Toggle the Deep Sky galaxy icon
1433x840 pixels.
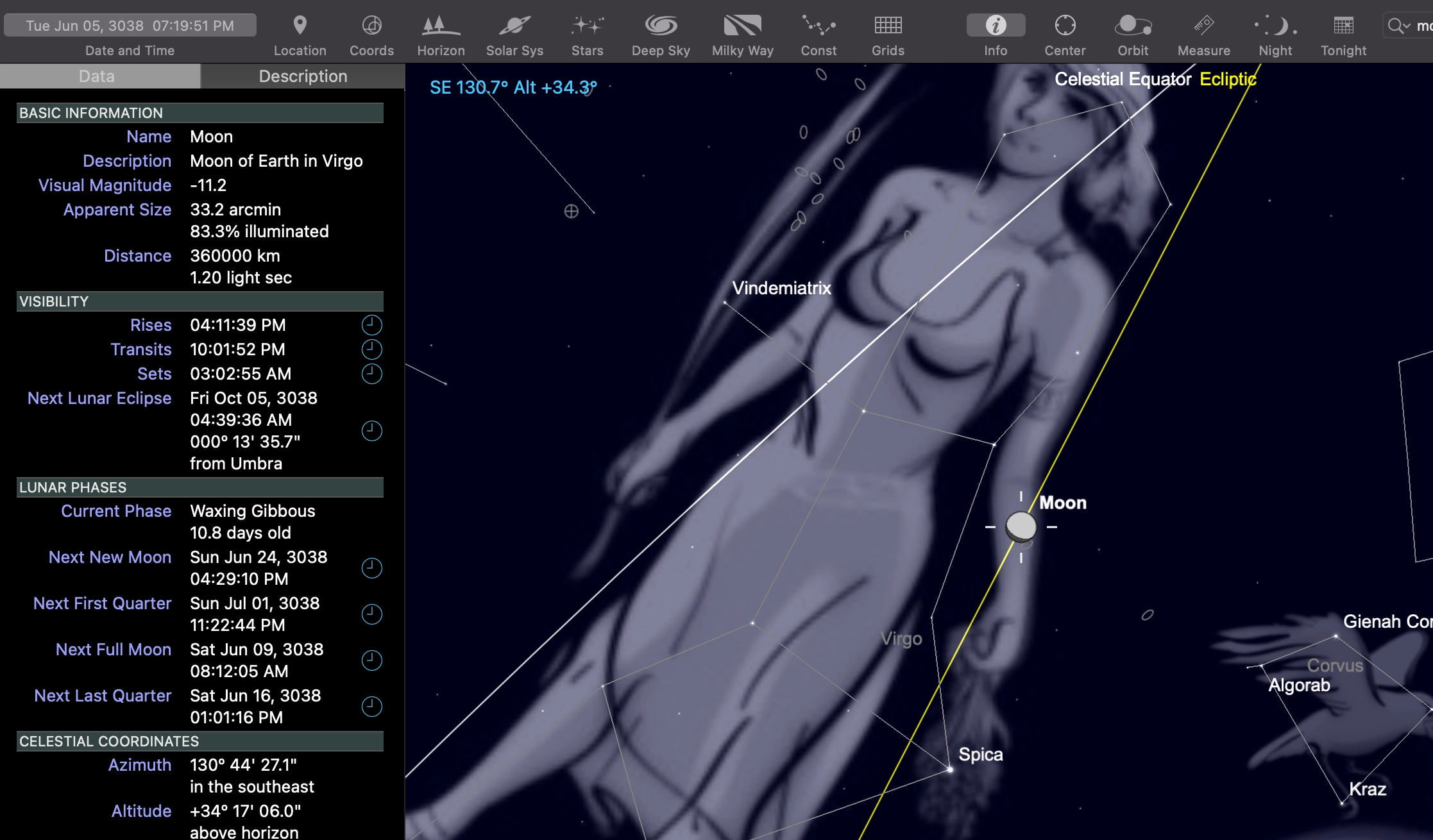[x=661, y=26]
